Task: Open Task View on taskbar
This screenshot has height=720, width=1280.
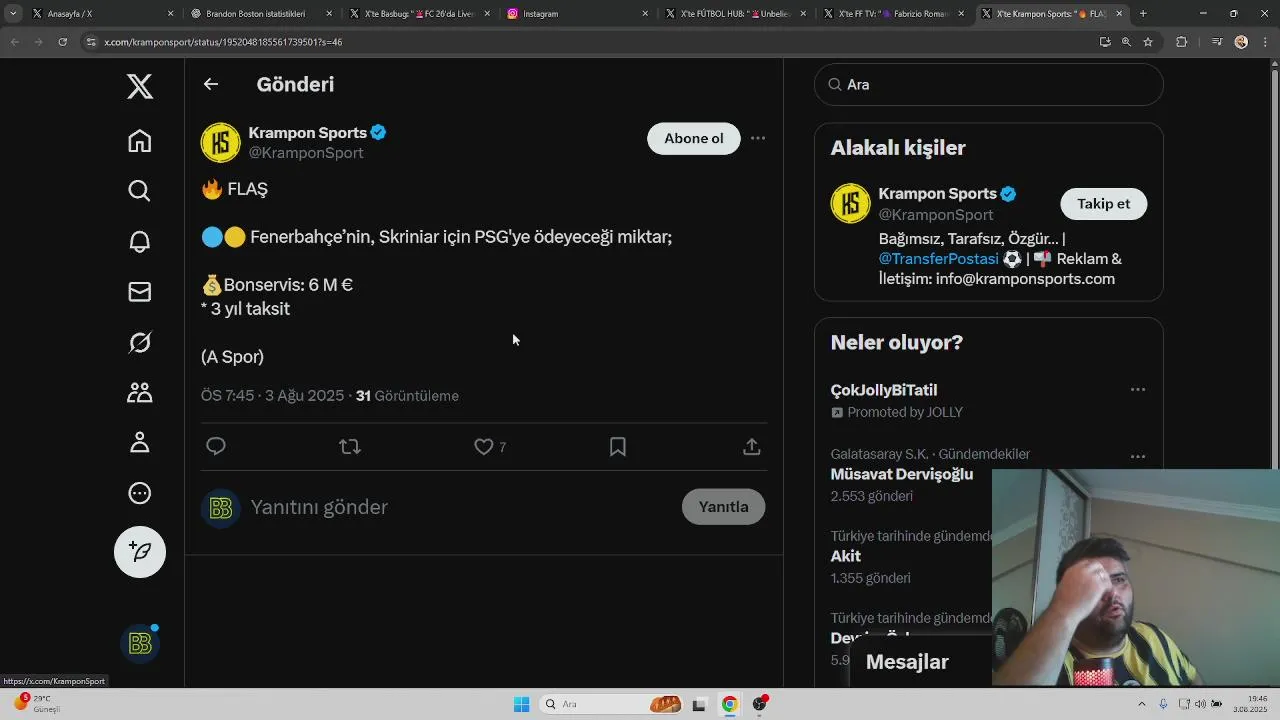Action: tap(700, 704)
